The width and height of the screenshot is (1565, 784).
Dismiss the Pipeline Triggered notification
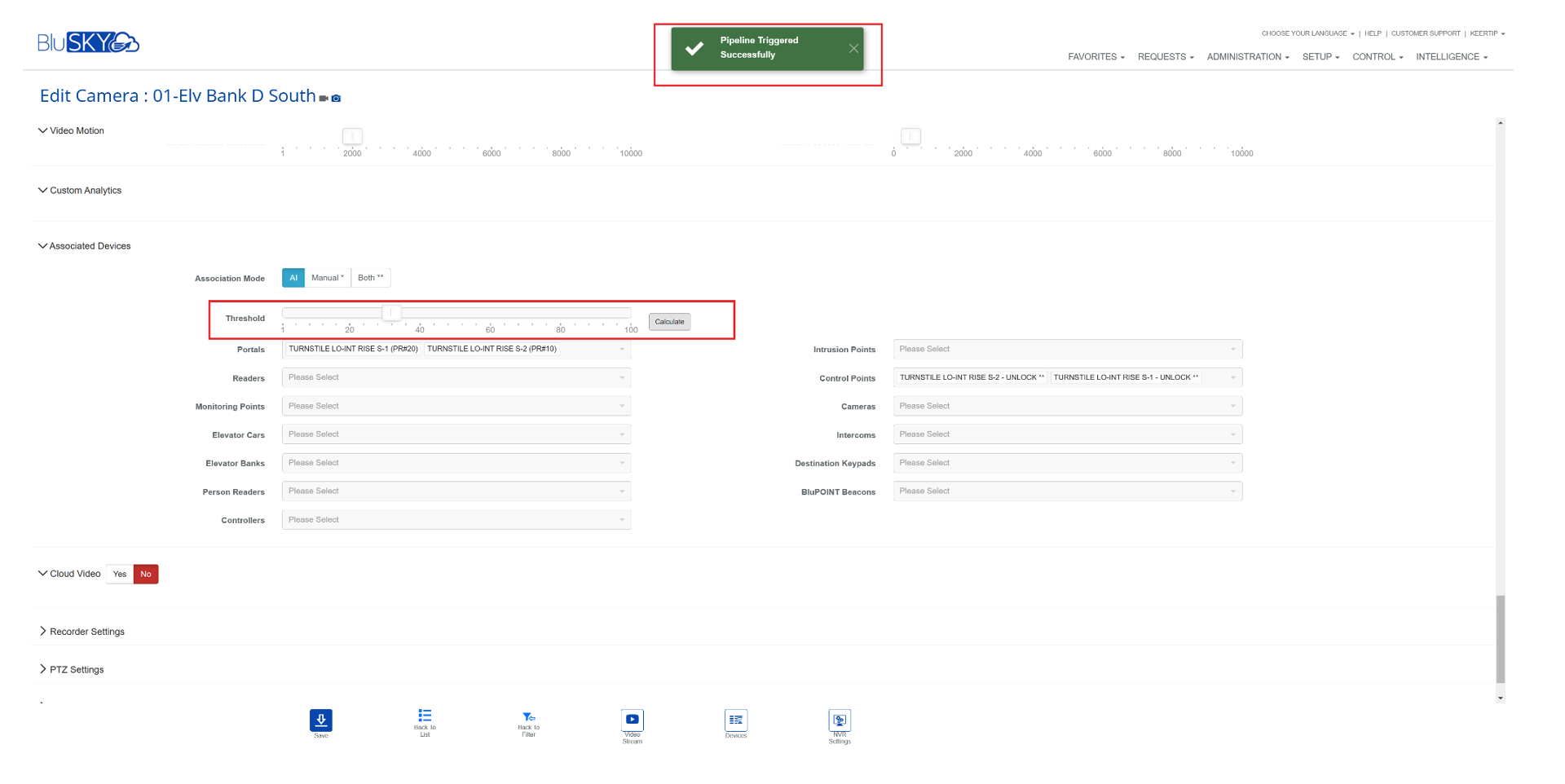point(853,49)
